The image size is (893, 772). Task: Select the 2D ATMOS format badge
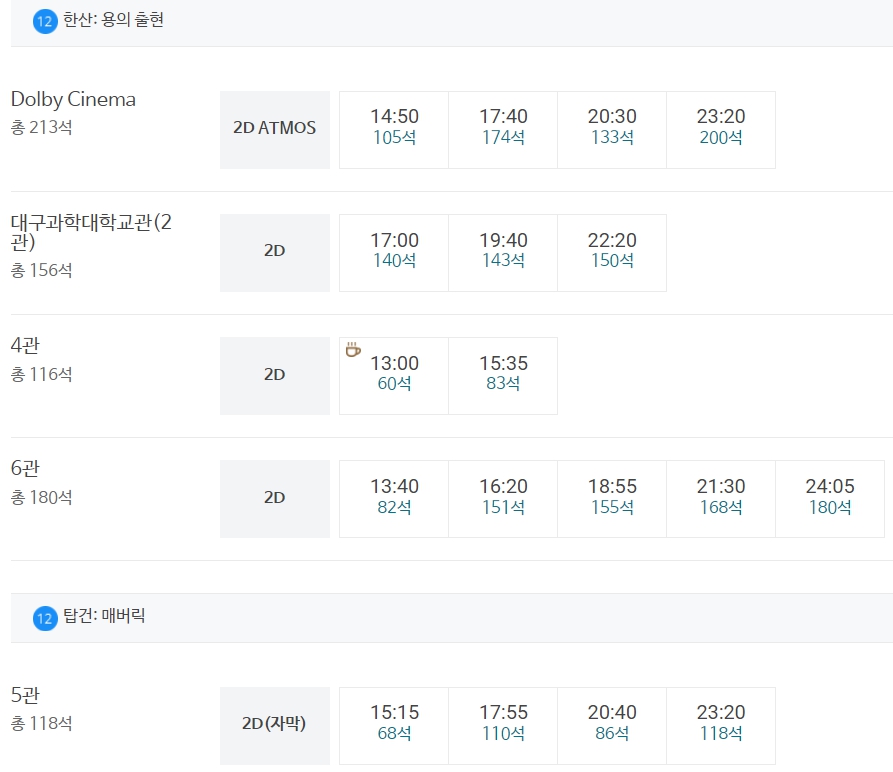[x=274, y=129]
